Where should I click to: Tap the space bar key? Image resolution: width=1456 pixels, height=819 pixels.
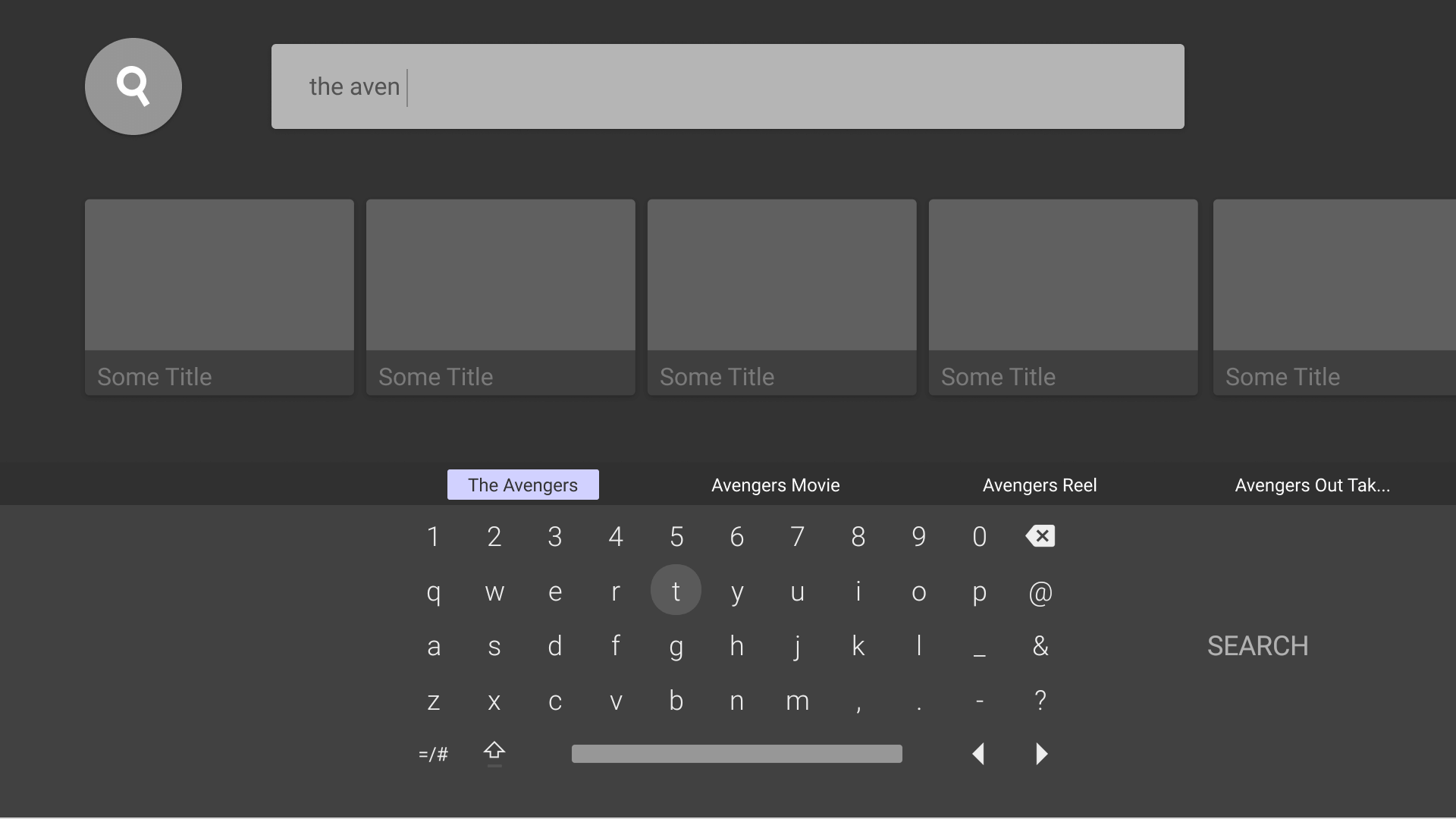[x=737, y=754]
